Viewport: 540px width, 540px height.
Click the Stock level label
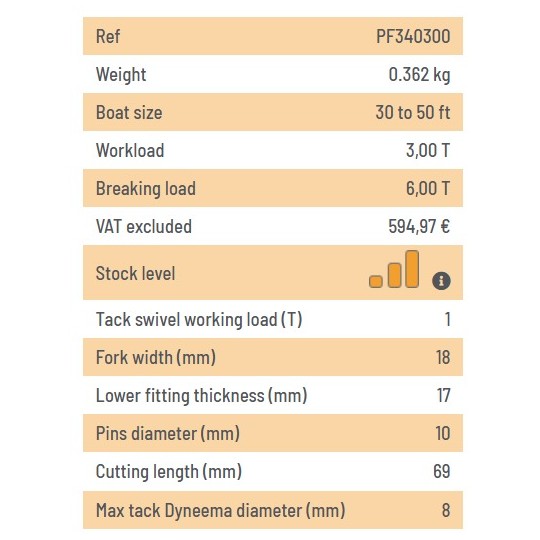135,273
